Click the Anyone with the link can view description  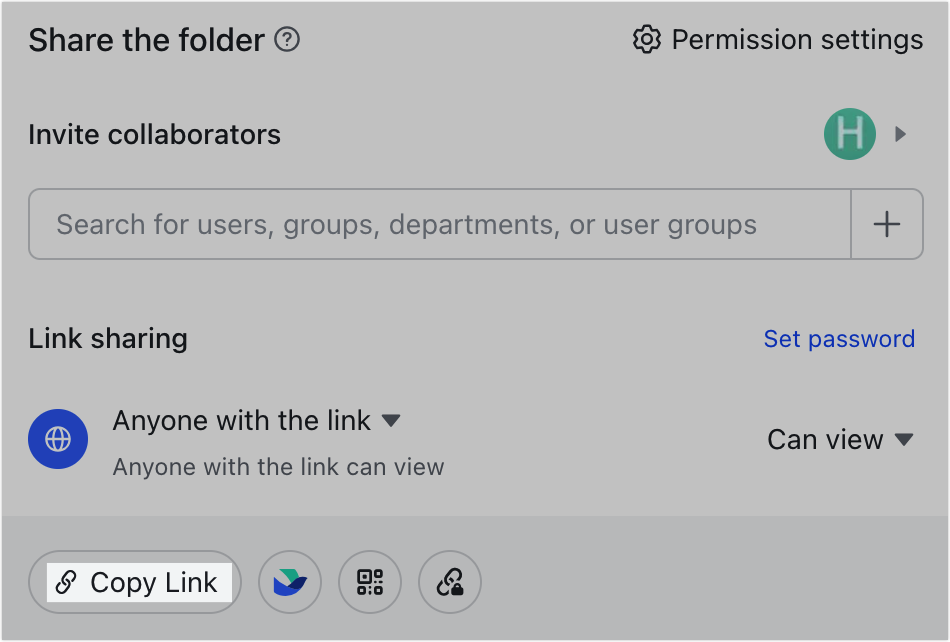pos(278,467)
